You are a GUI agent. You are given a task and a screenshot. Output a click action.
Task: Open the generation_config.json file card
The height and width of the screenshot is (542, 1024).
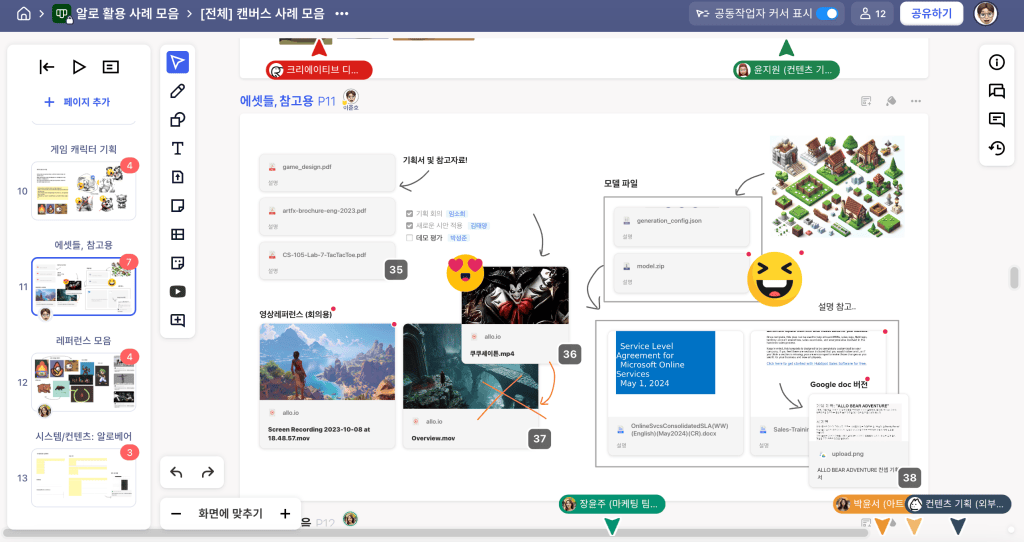682,227
